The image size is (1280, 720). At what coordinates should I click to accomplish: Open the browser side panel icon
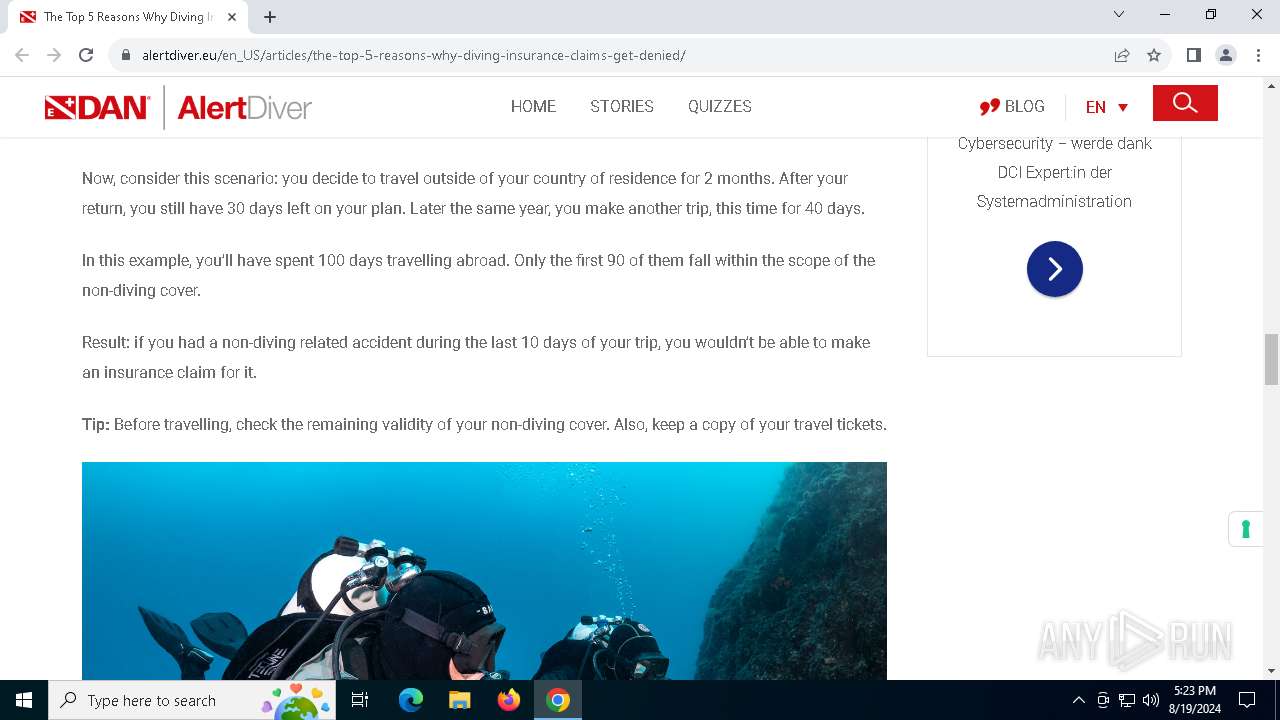pyautogui.click(x=1193, y=55)
